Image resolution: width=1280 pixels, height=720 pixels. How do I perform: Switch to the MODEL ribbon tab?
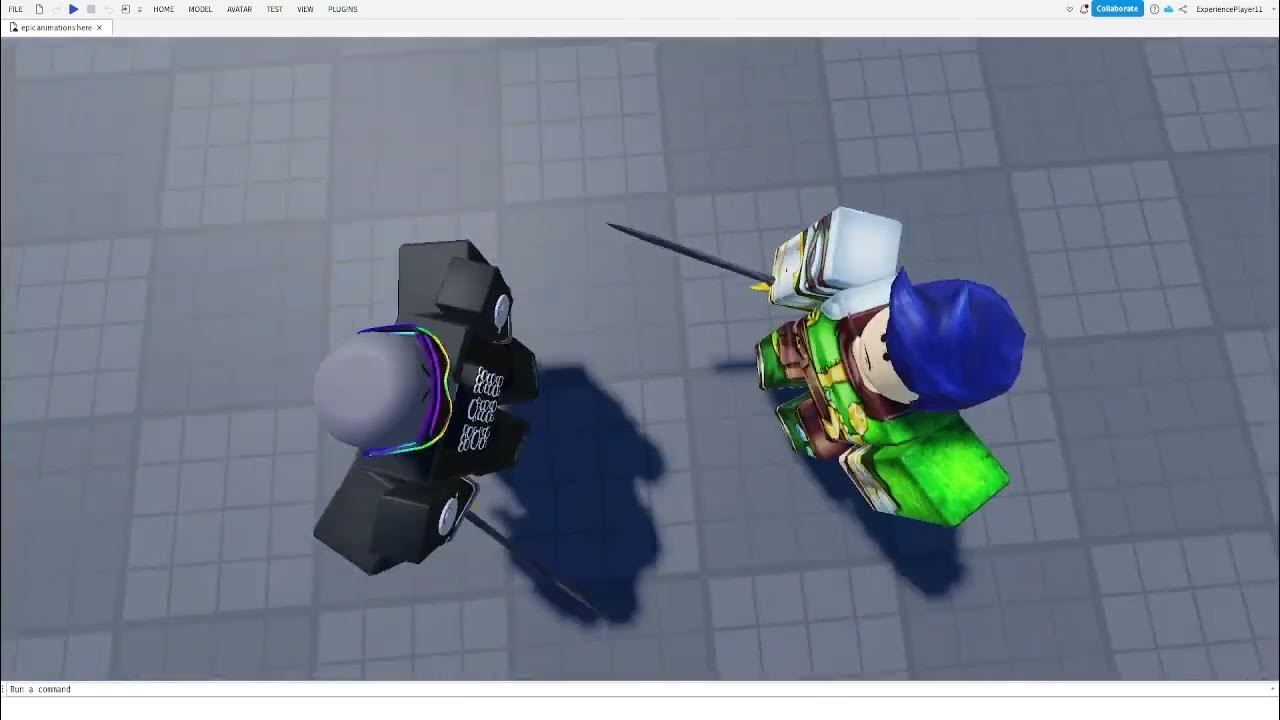click(x=200, y=9)
